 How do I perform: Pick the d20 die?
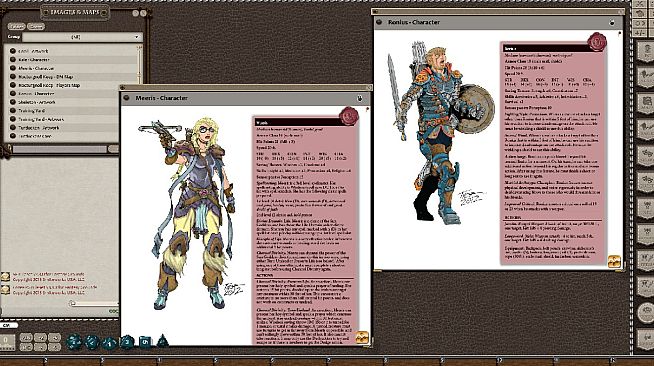(x=74, y=341)
